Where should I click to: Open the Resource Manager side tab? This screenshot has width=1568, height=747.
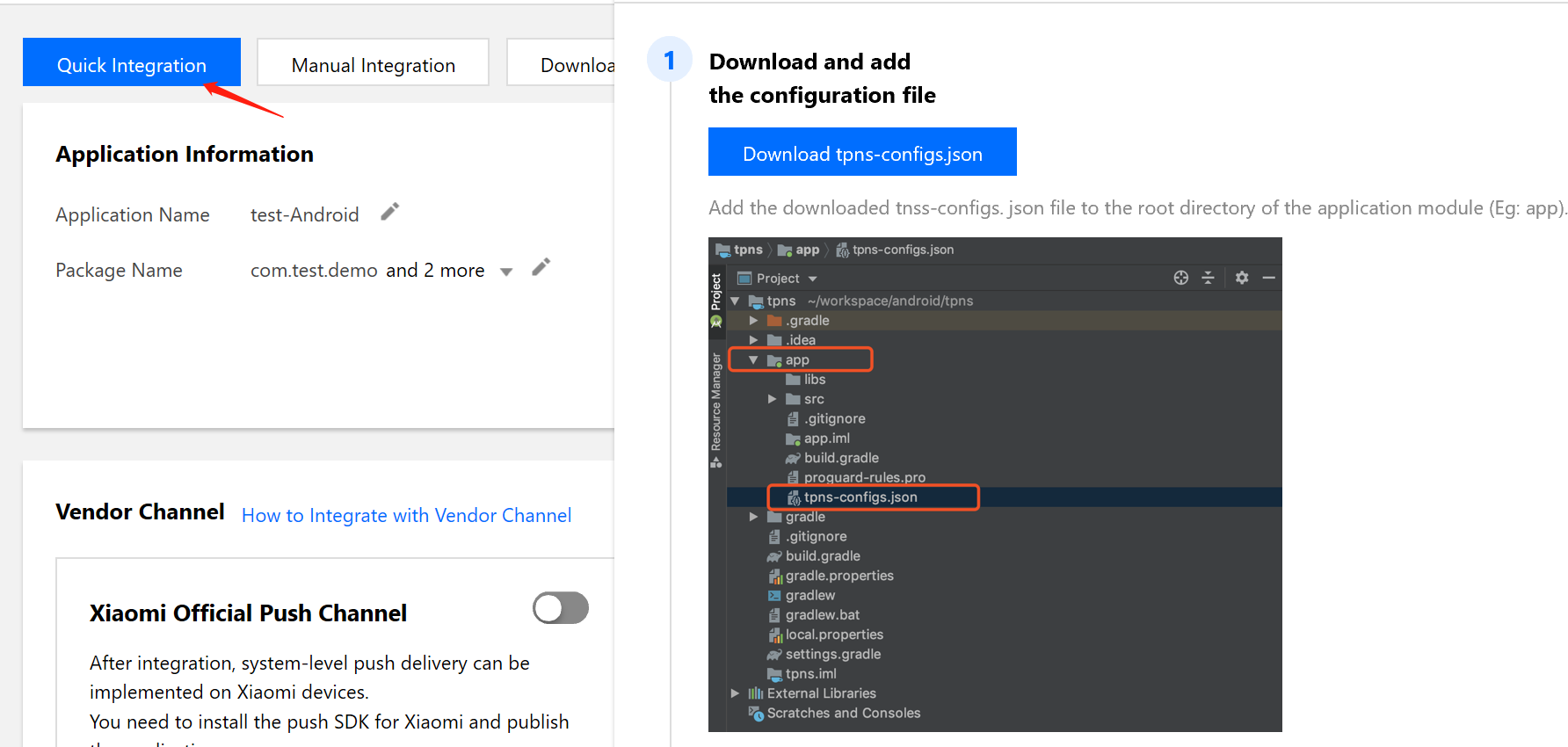716,403
